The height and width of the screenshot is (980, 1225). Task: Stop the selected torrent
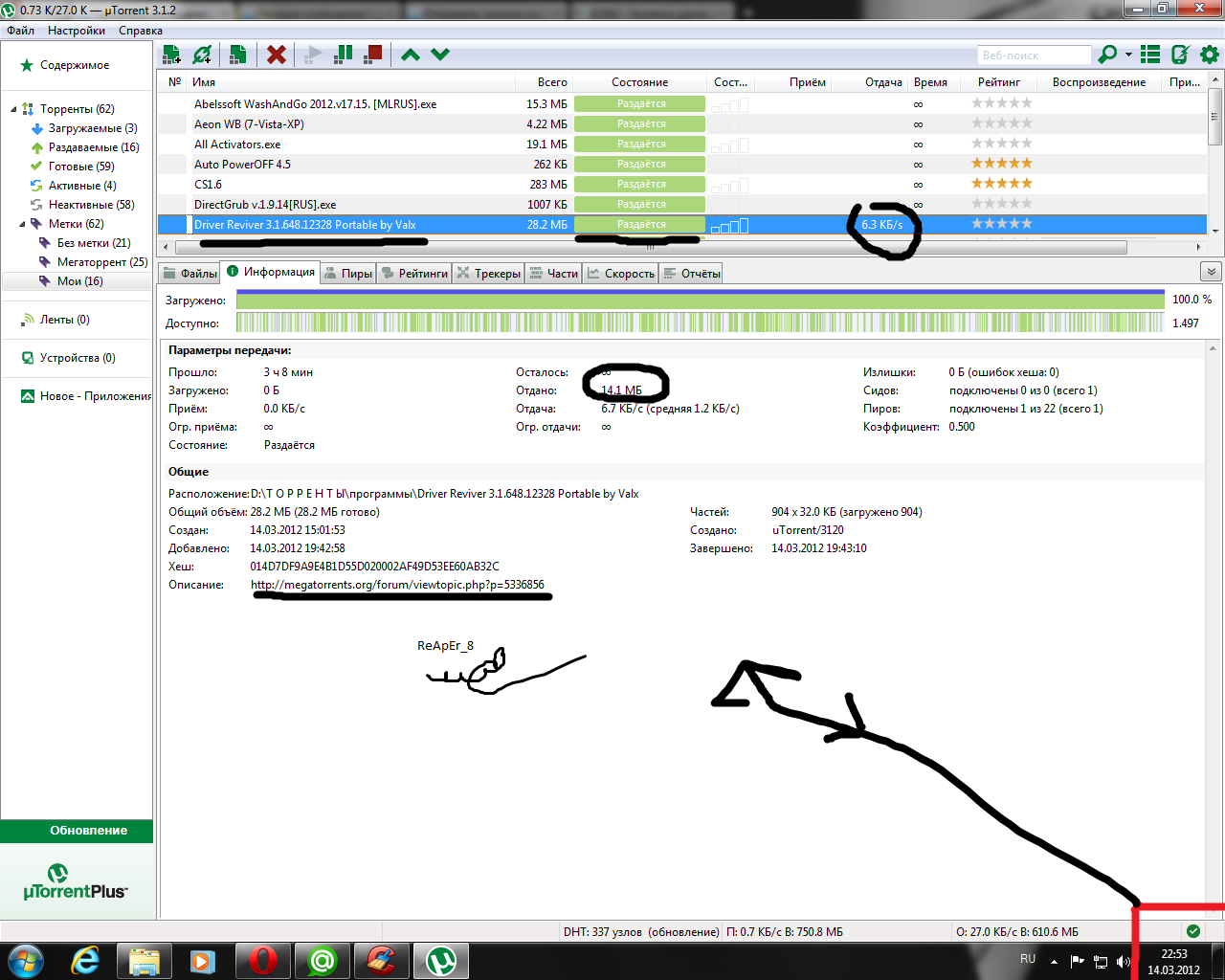(373, 55)
